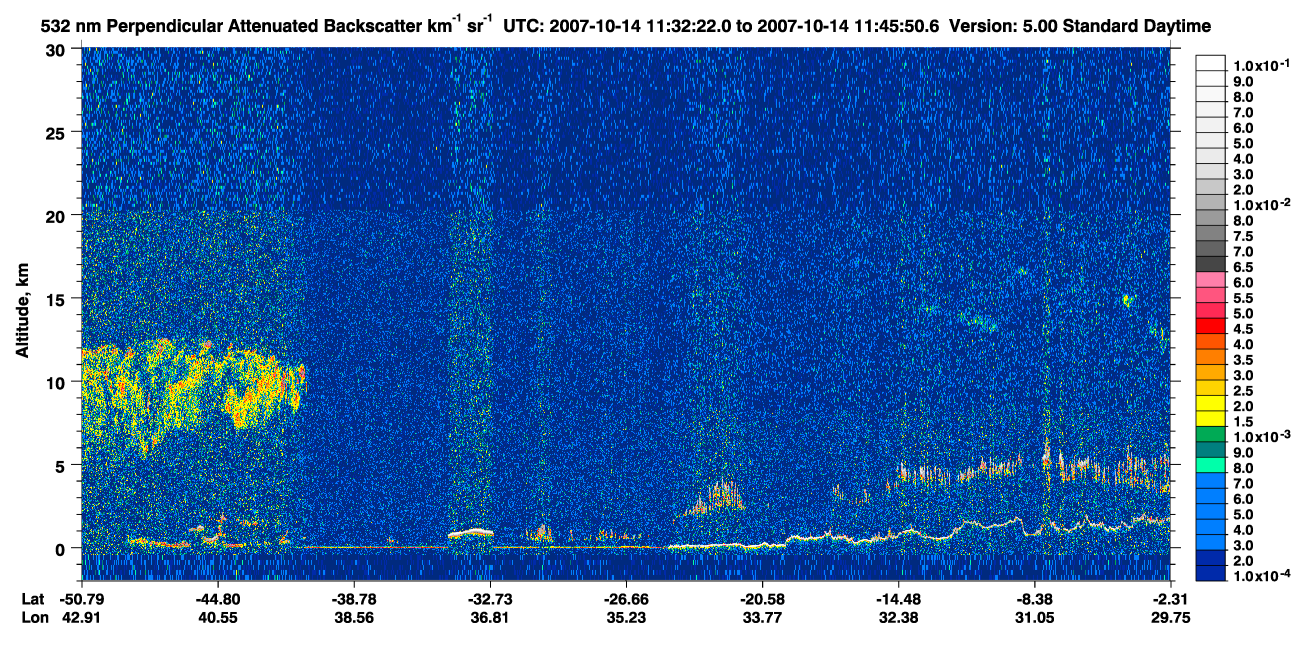The width and height of the screenshot is (1300, 667).
Task: Click longitude value 38.56
Action: click(x=354, y=618)
